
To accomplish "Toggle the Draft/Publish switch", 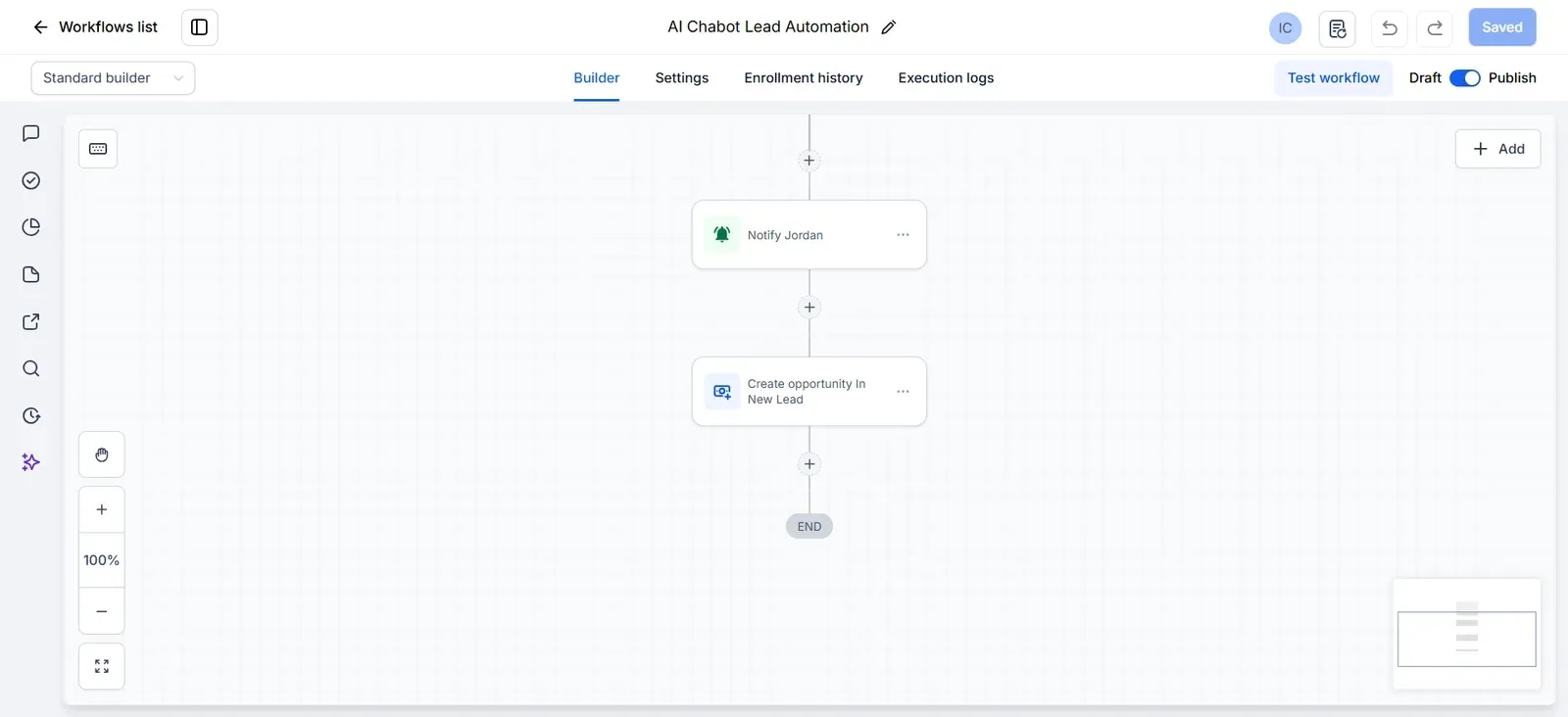I will click(1465, 78).
